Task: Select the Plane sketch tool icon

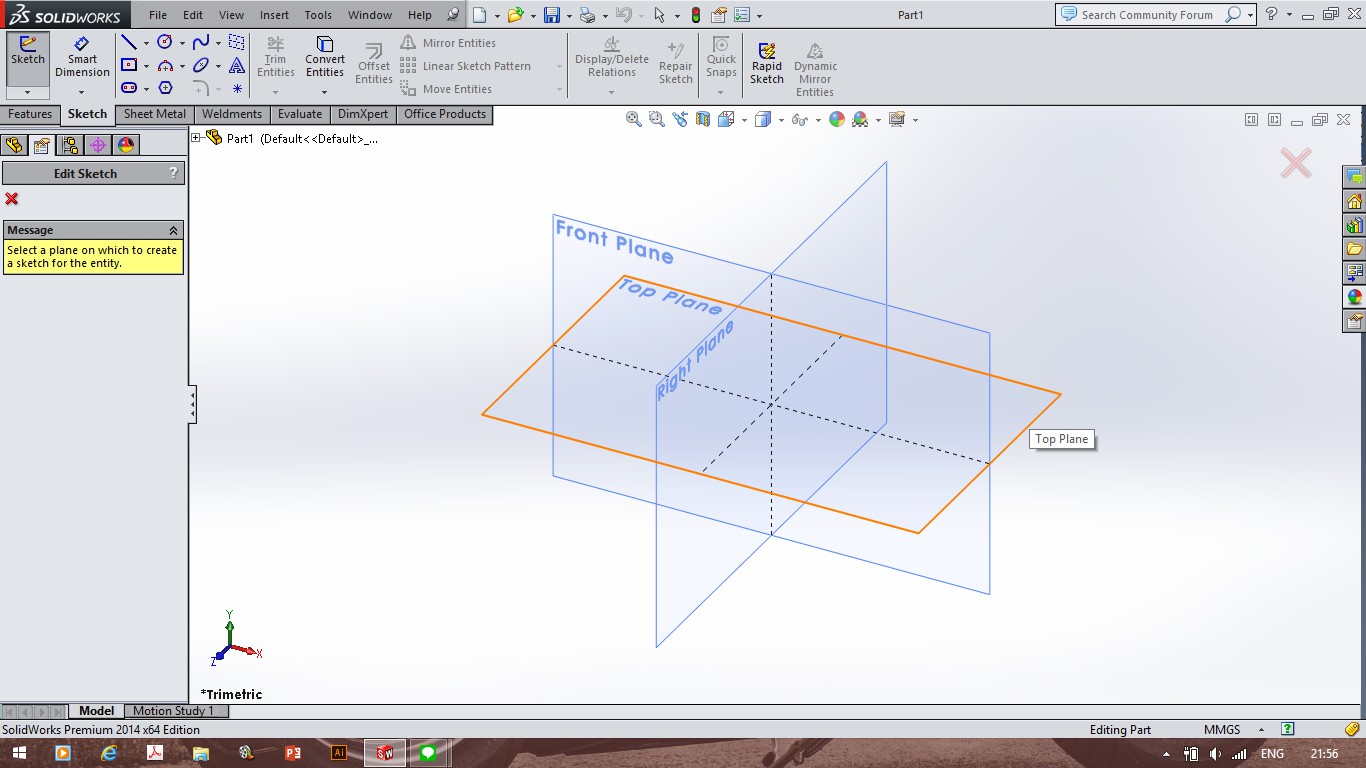Action: (x=237, y=42)
